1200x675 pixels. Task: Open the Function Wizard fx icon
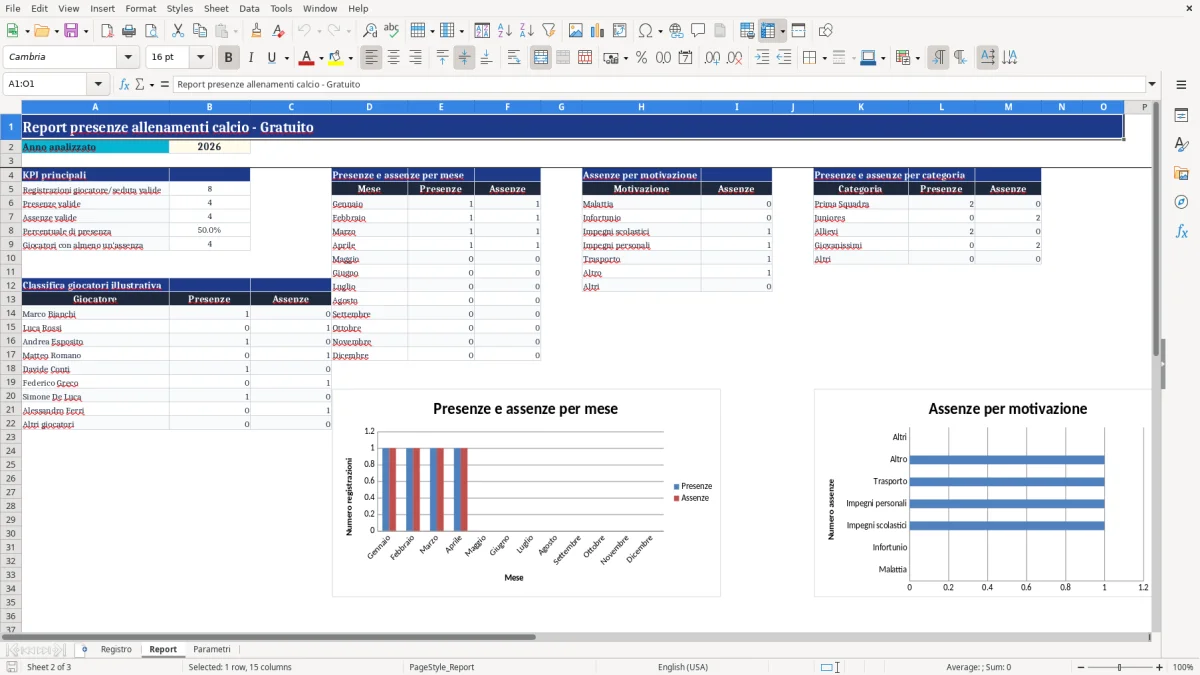pyautogui.click(x=124, y=84)
